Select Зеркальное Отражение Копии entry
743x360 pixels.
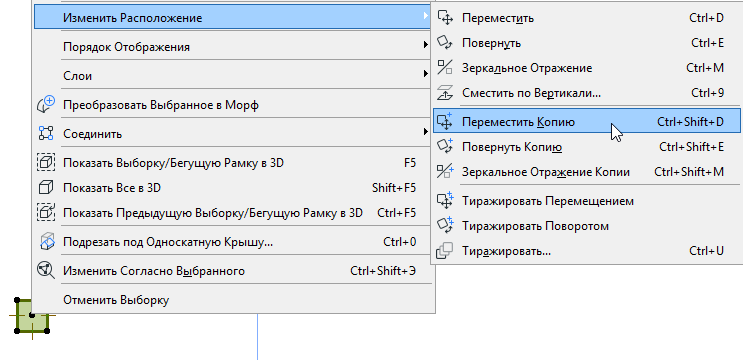[586, 171]
